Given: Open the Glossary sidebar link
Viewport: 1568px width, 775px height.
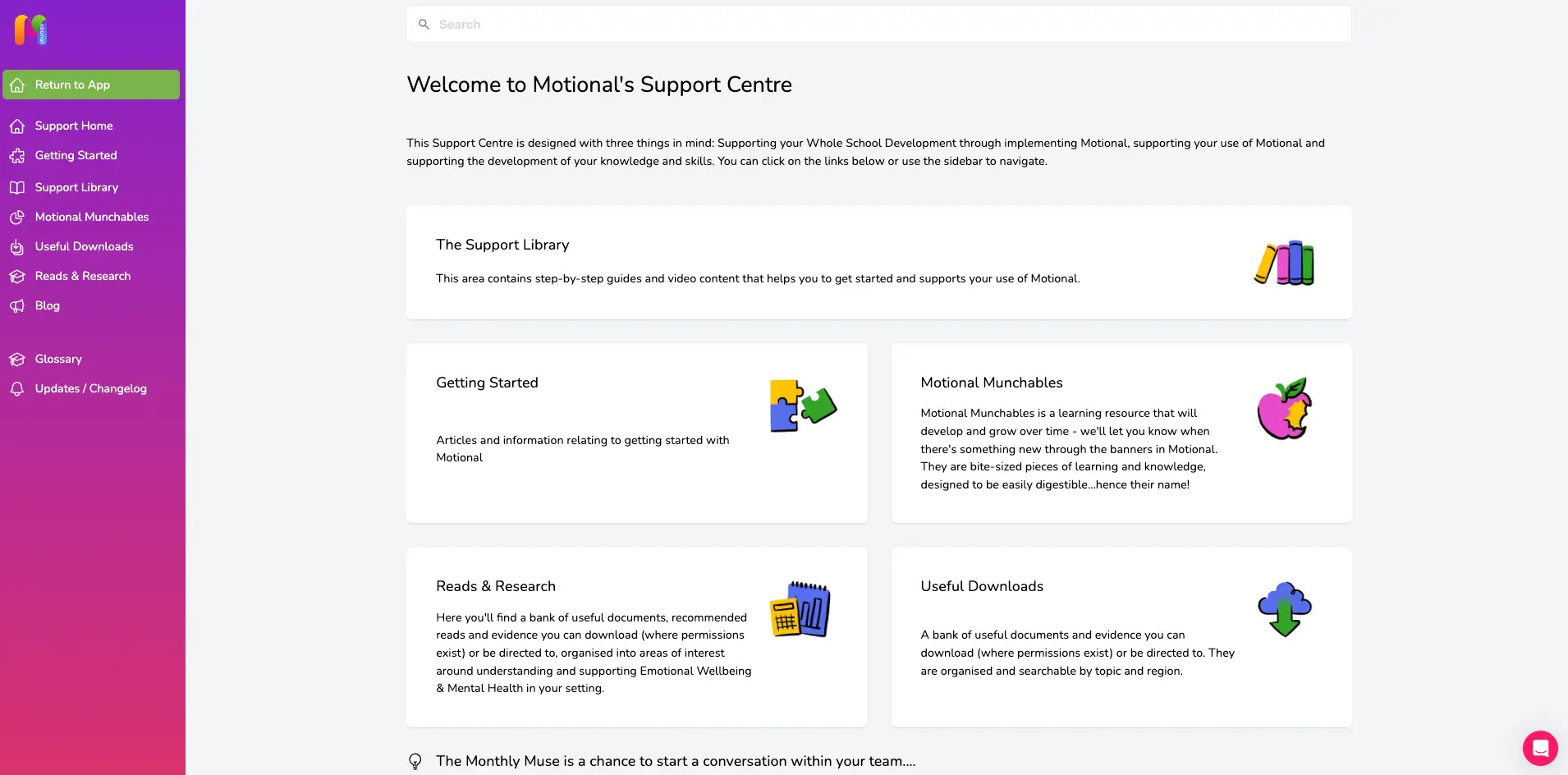Looking at the screenshot, I should coord(58,359).
